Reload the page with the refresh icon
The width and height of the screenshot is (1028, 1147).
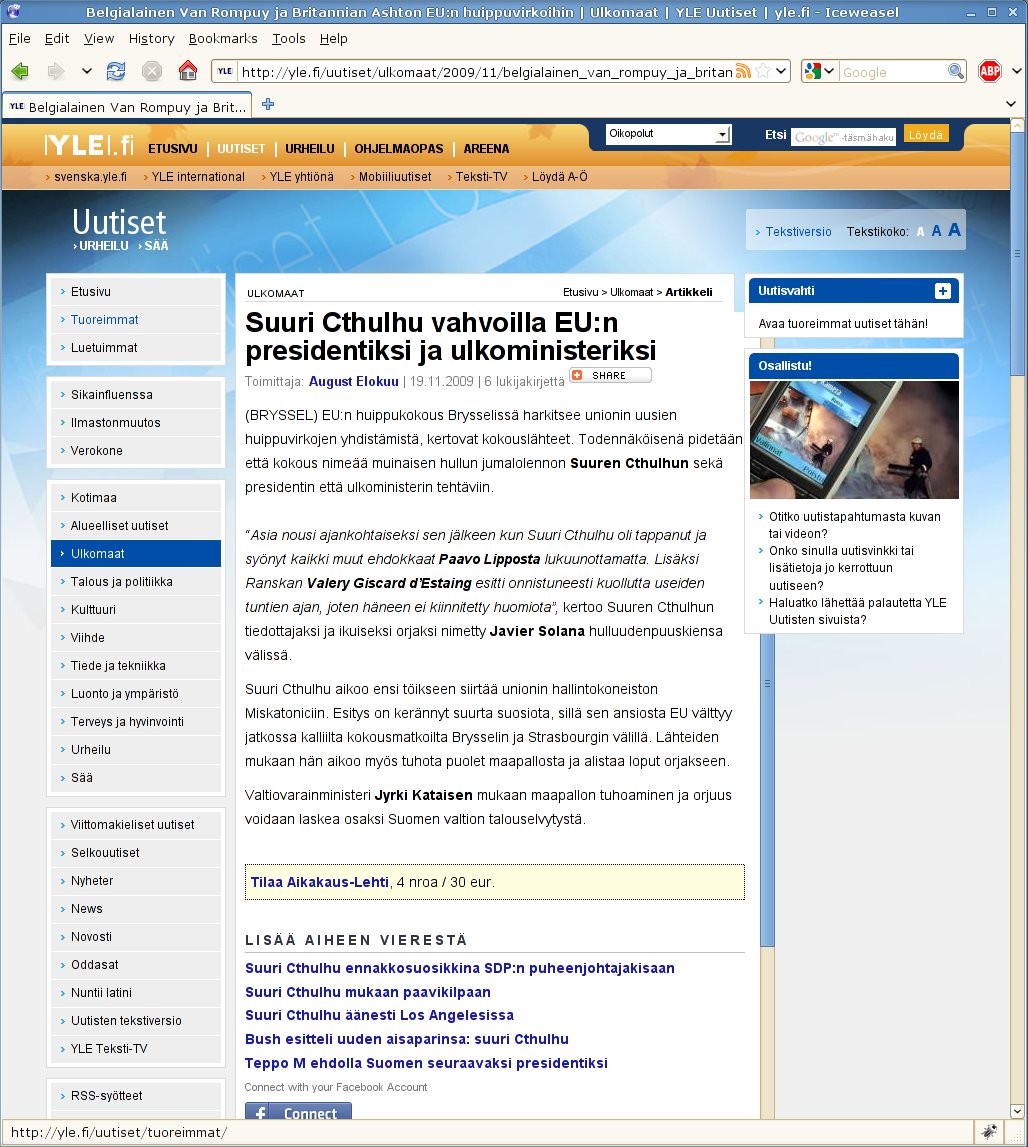click(116, 71)
